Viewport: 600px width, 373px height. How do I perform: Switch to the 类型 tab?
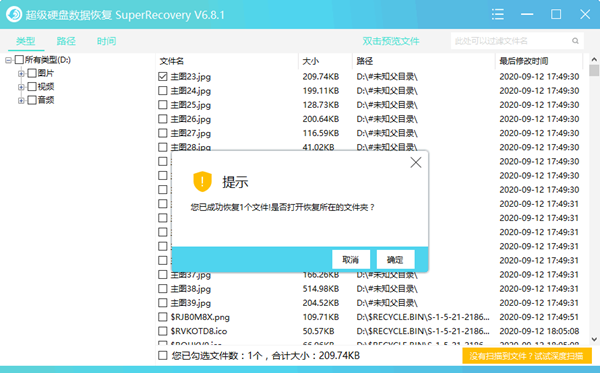[x=26, y=41]
